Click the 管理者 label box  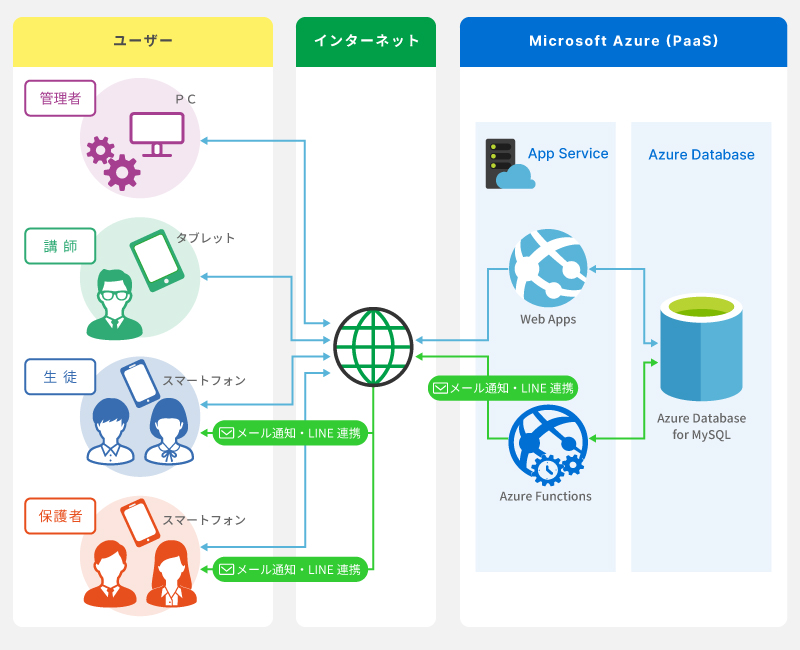(60, 98)
